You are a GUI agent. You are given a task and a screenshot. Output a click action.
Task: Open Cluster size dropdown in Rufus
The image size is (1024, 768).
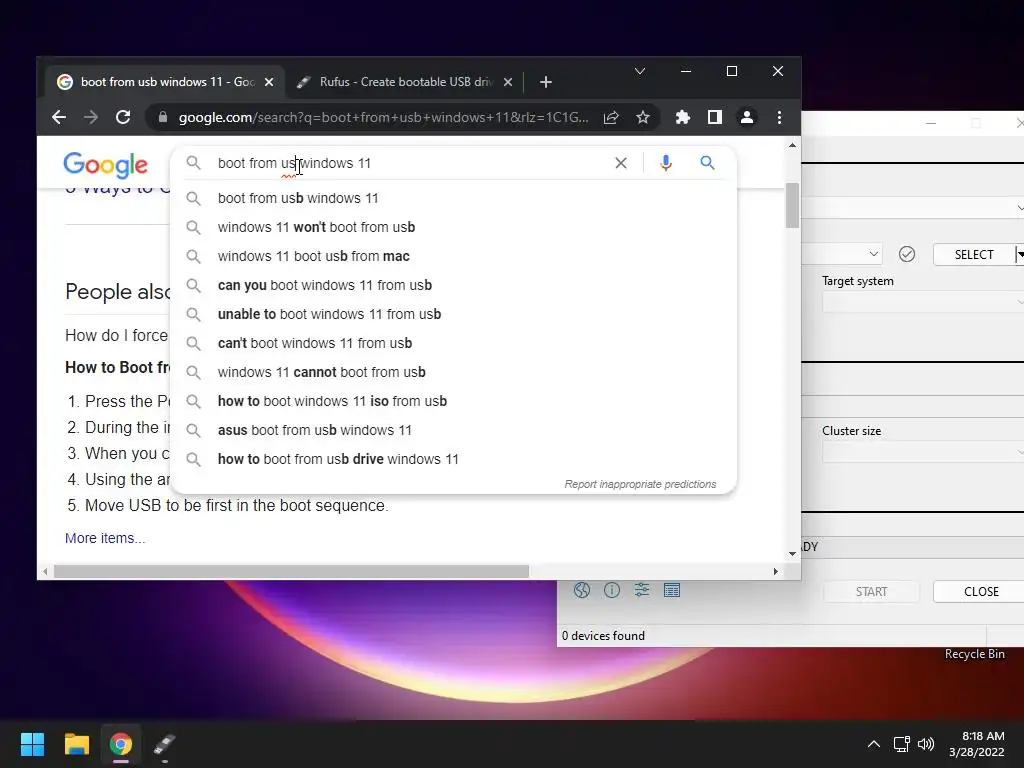click(923, 452)
